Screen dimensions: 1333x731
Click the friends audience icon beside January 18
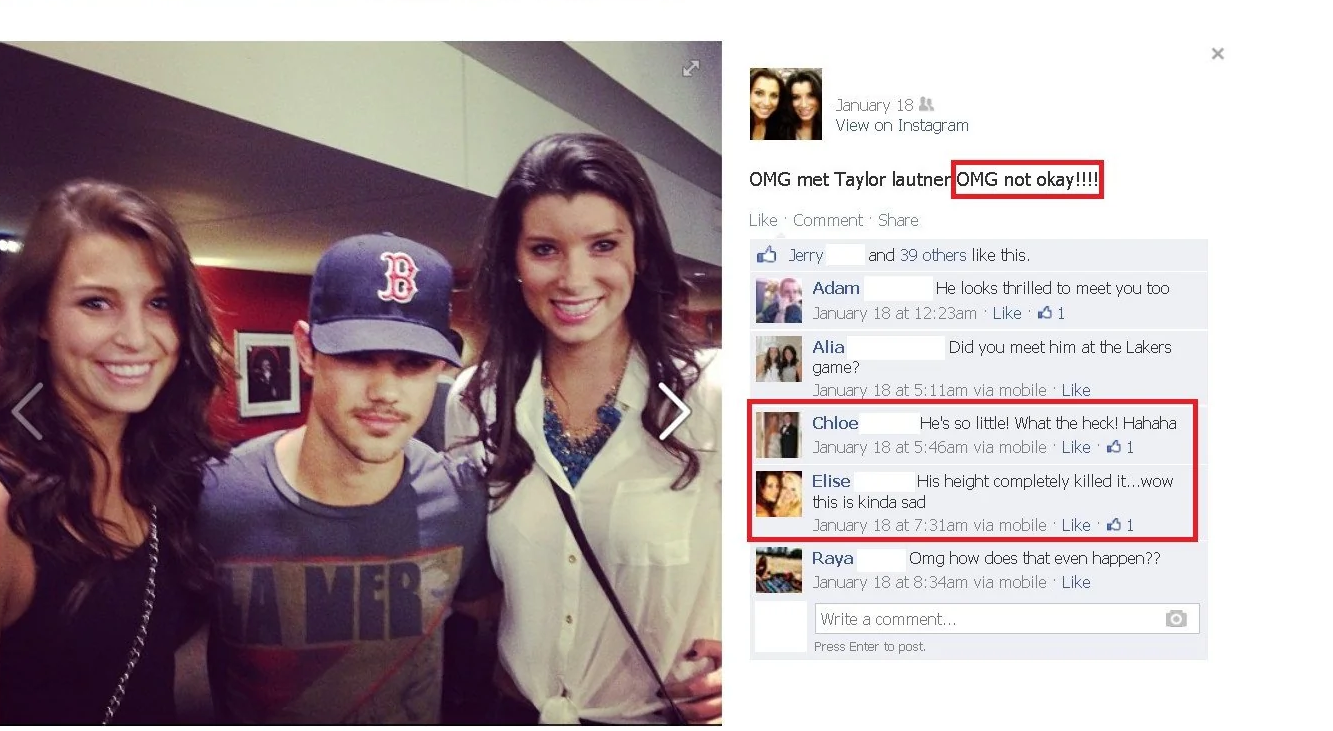(926, 104)
